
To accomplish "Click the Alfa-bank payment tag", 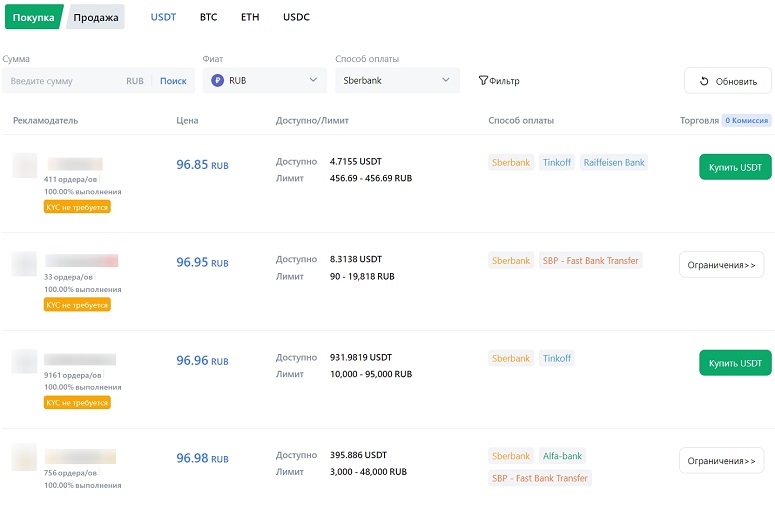I will (562, 456).
